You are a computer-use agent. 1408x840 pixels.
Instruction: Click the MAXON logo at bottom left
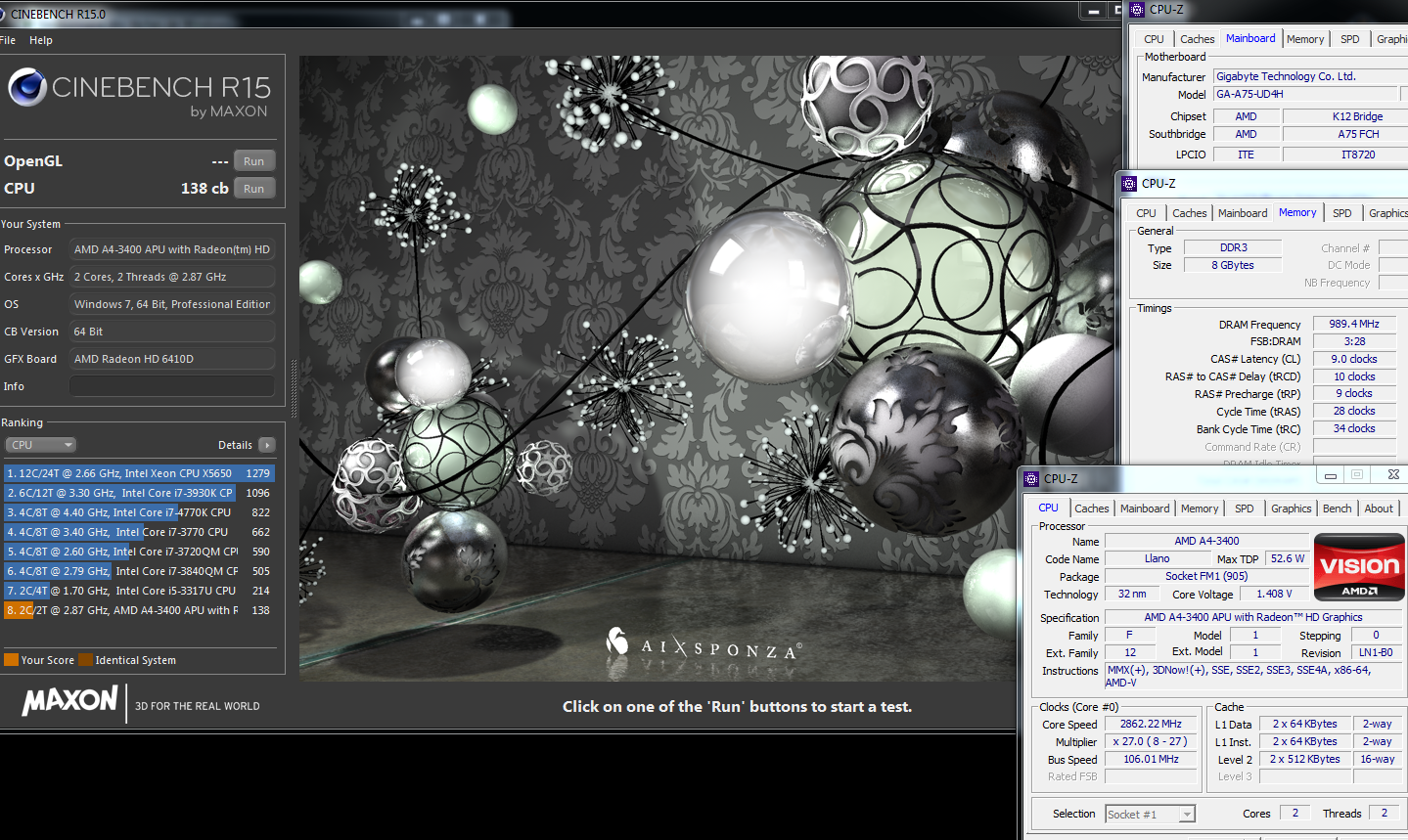(69, 700)
